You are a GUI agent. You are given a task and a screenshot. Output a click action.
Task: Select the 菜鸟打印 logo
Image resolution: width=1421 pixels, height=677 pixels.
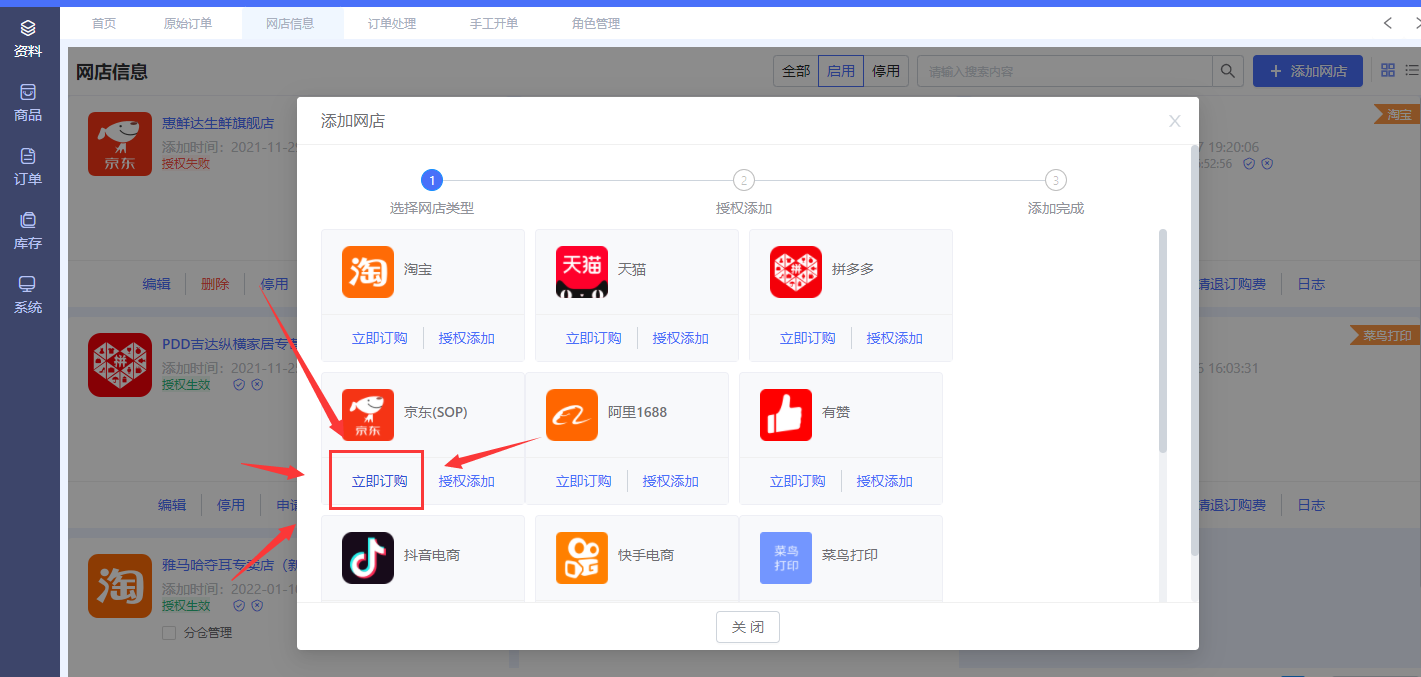(786, 558)
